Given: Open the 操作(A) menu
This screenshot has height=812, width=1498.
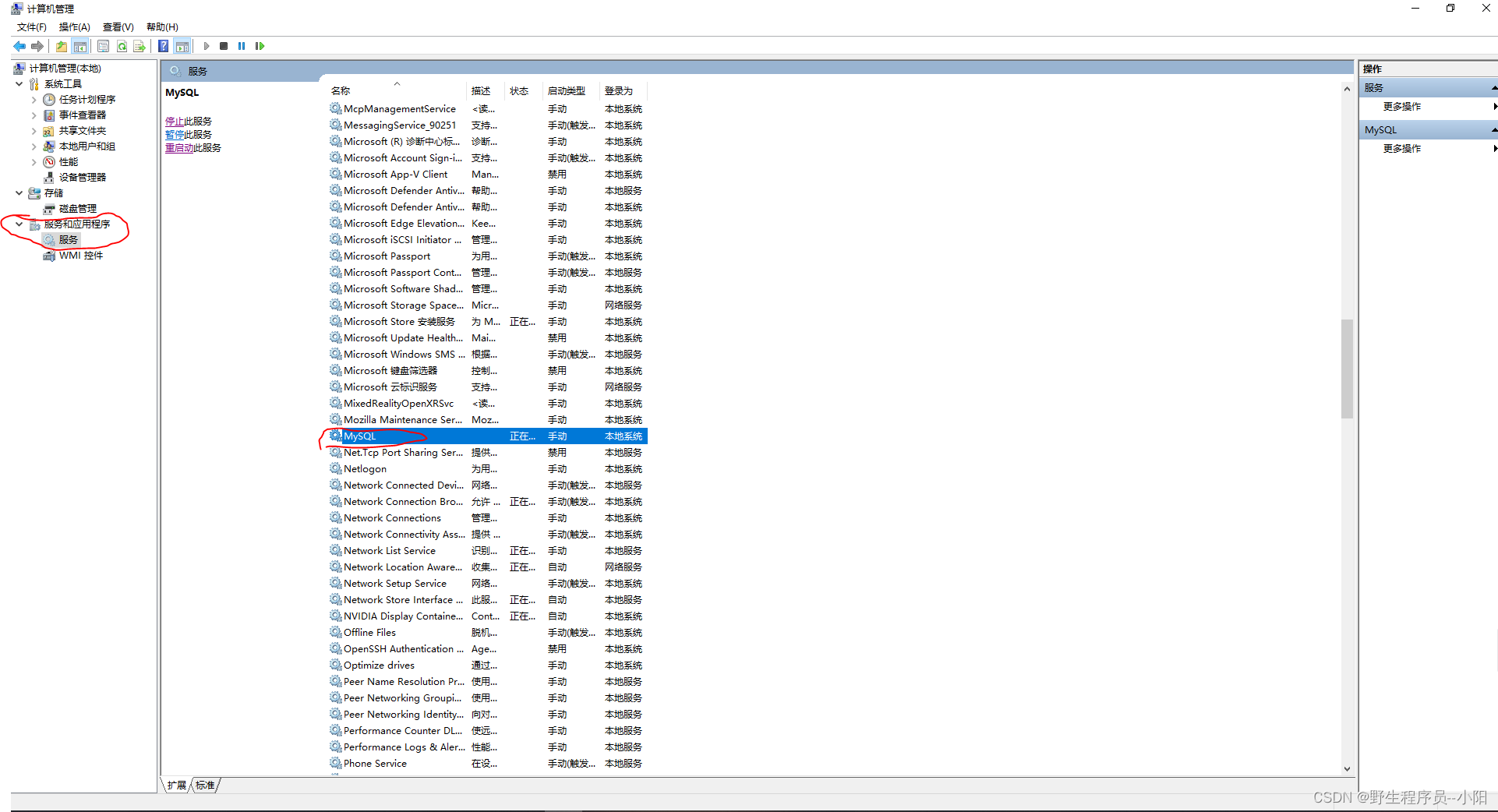Looking at the screenshot, I should coord(75,26).
